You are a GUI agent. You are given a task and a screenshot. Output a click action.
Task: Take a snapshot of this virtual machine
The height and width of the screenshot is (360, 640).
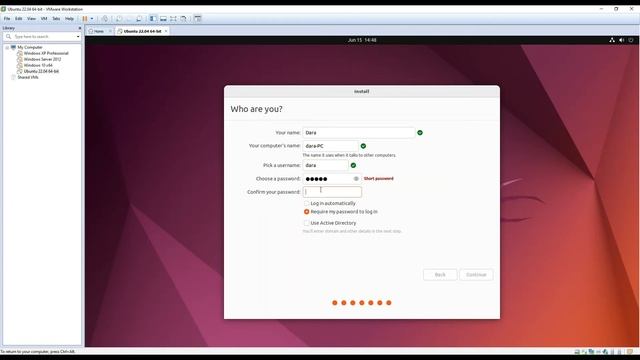pos(119,19)
